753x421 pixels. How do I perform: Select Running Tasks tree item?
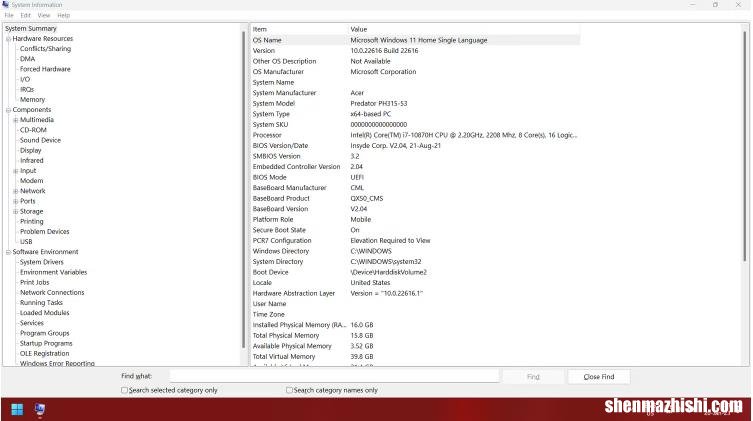point(41,302)
